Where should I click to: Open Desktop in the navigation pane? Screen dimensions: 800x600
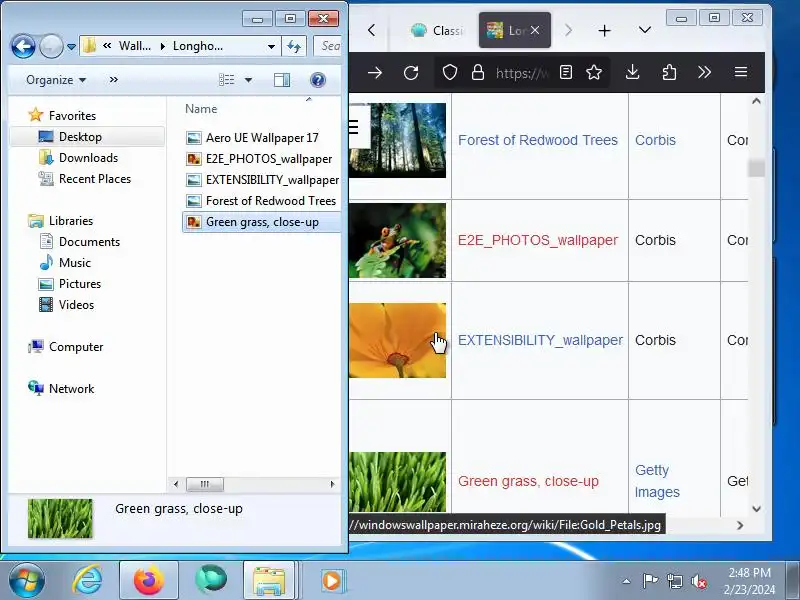(x=80, y=137)
